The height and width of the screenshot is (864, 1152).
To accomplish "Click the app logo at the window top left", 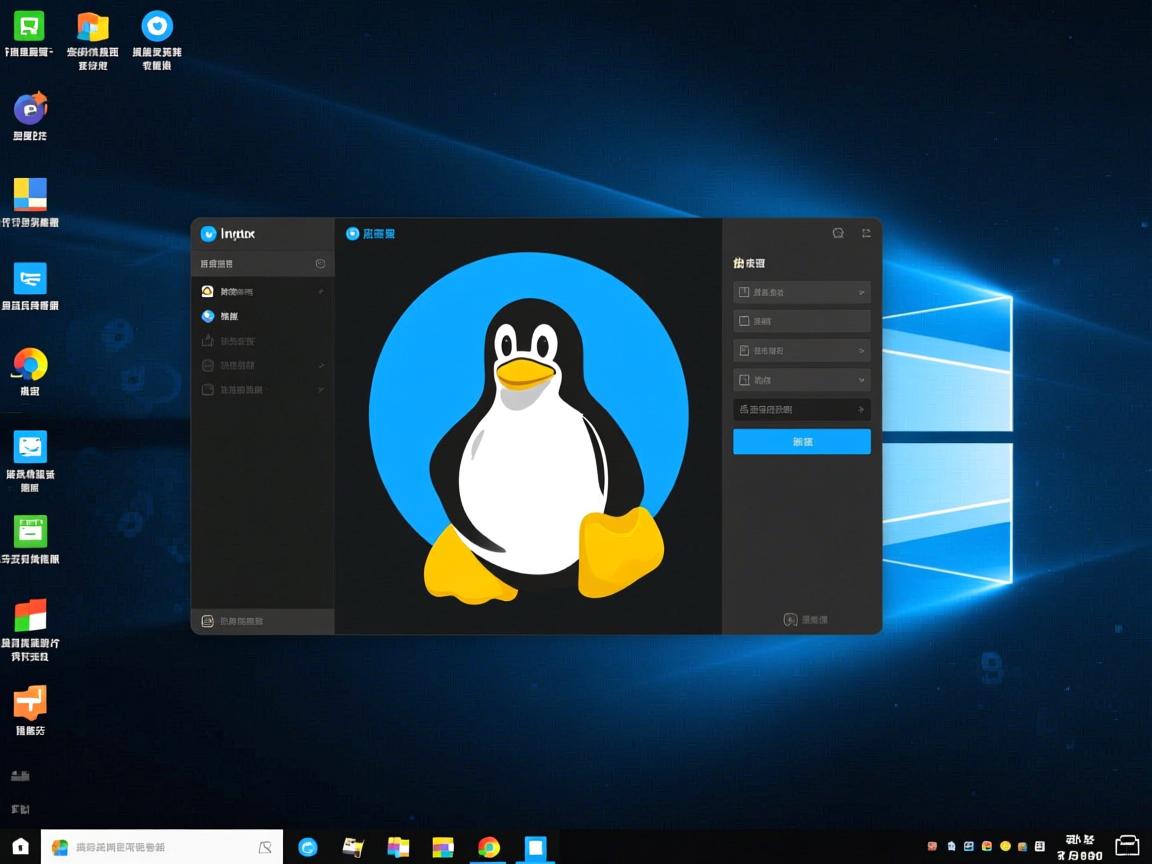I will [210, 233].
